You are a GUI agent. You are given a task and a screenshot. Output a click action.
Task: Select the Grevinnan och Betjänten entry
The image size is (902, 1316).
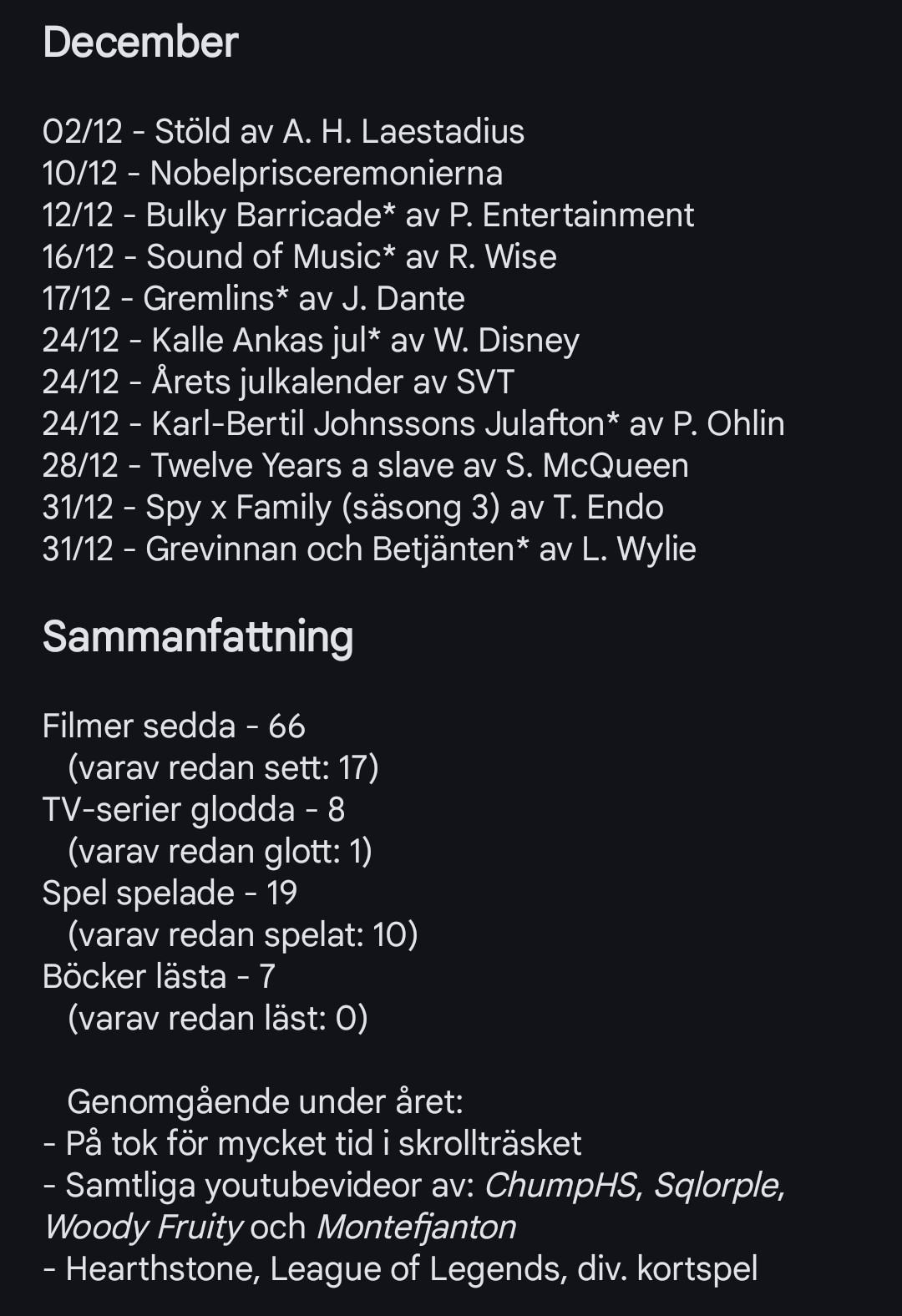coord(368,549)
